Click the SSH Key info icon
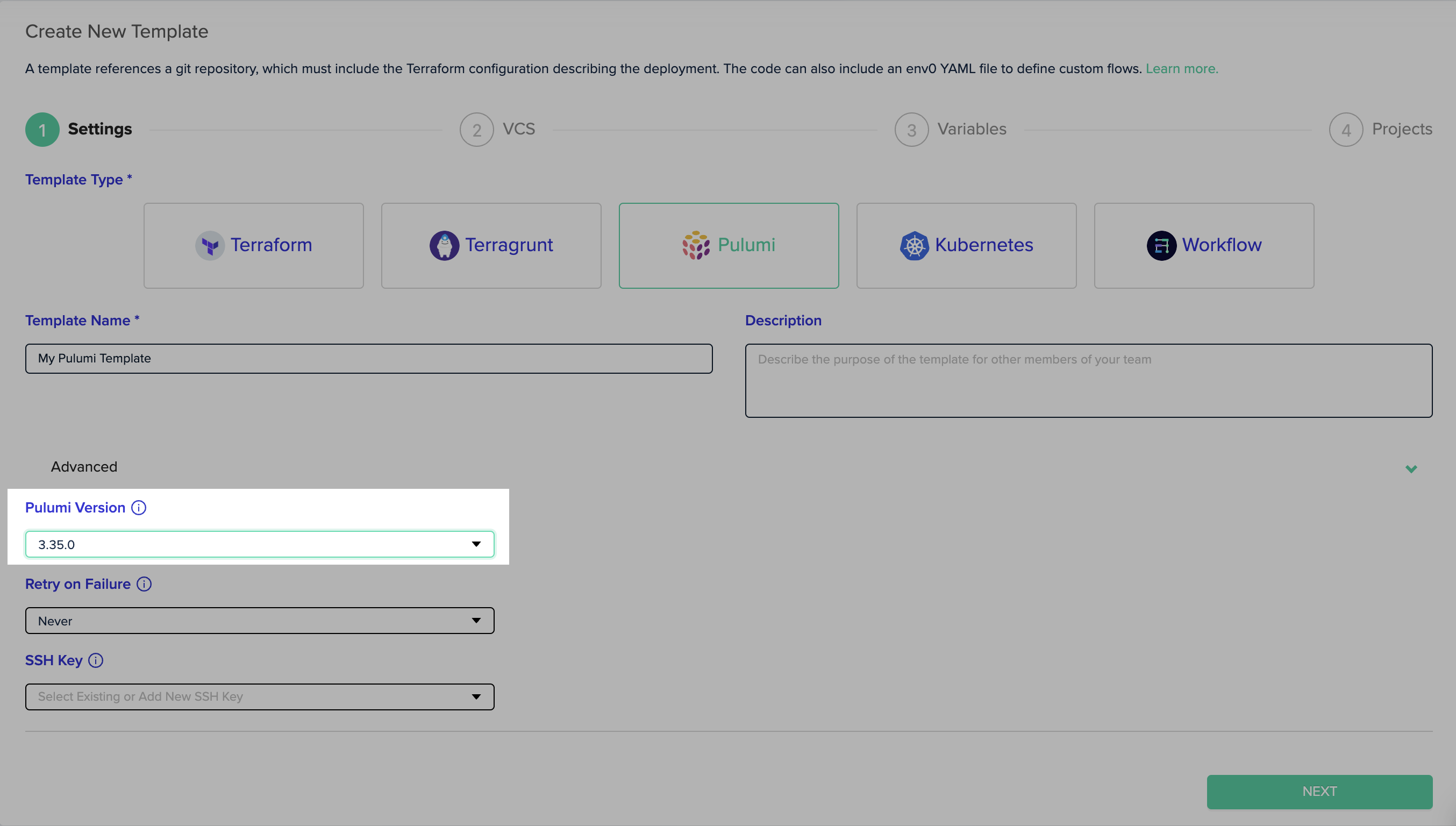The width and height of the screenshot is (1456, 826). coord(96,660)
